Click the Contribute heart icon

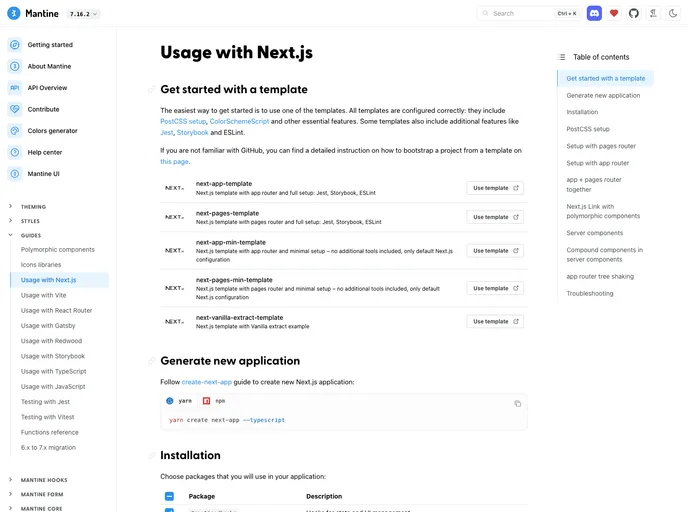click(14, 109)
